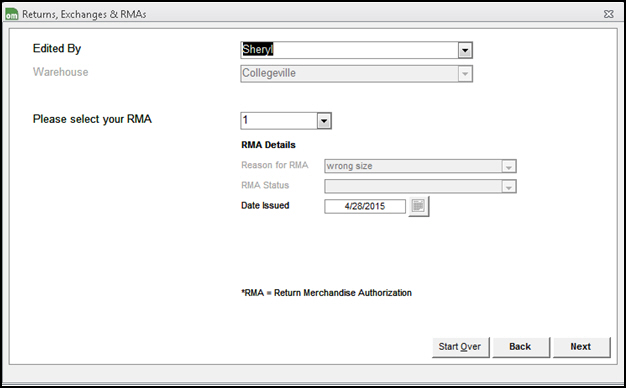
Task: Click the 'RMA Status' label
Action: (265, 185)
